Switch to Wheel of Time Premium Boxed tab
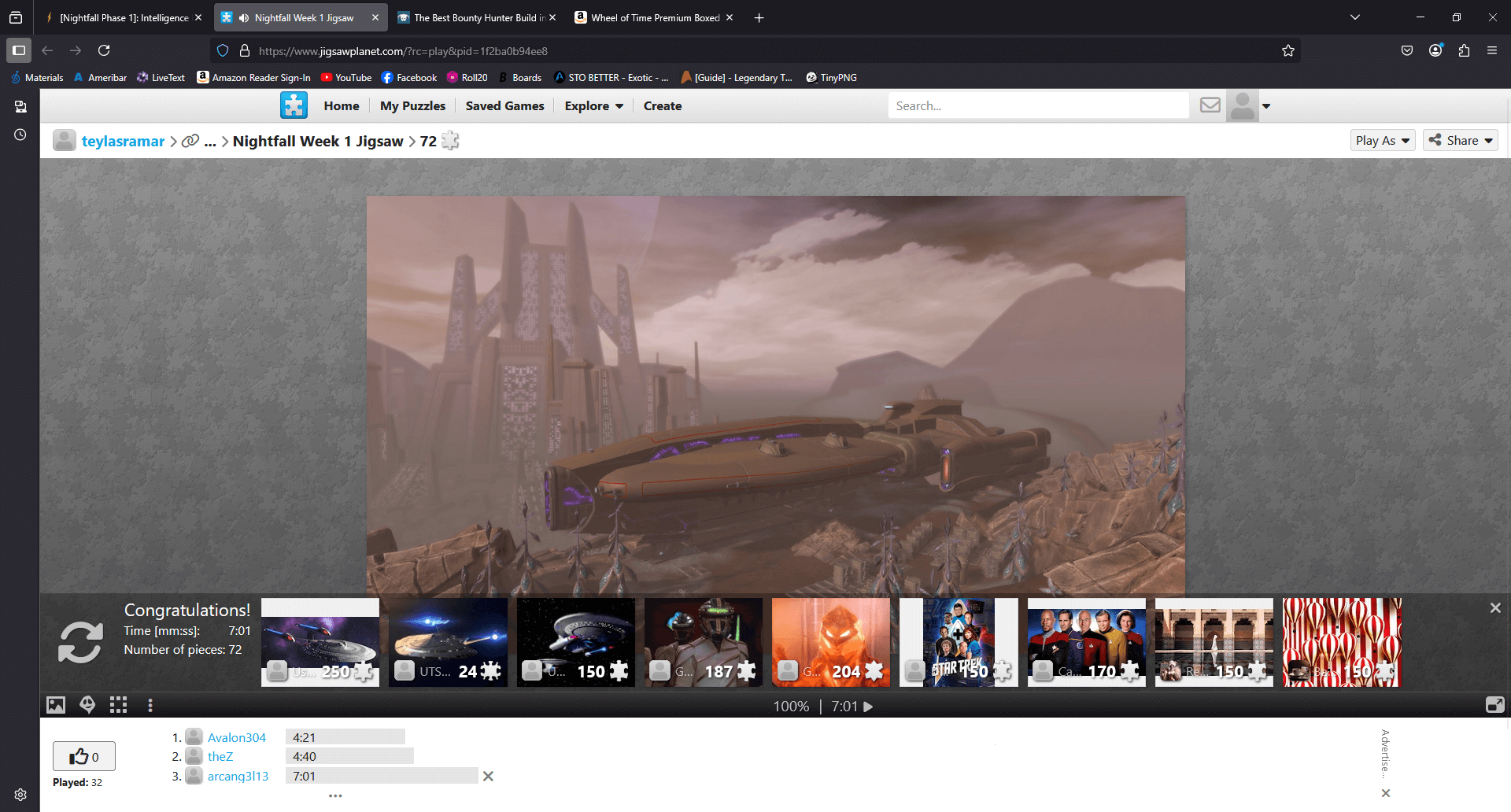Screen dimensions: 1511x812 [x=655, y=17]
